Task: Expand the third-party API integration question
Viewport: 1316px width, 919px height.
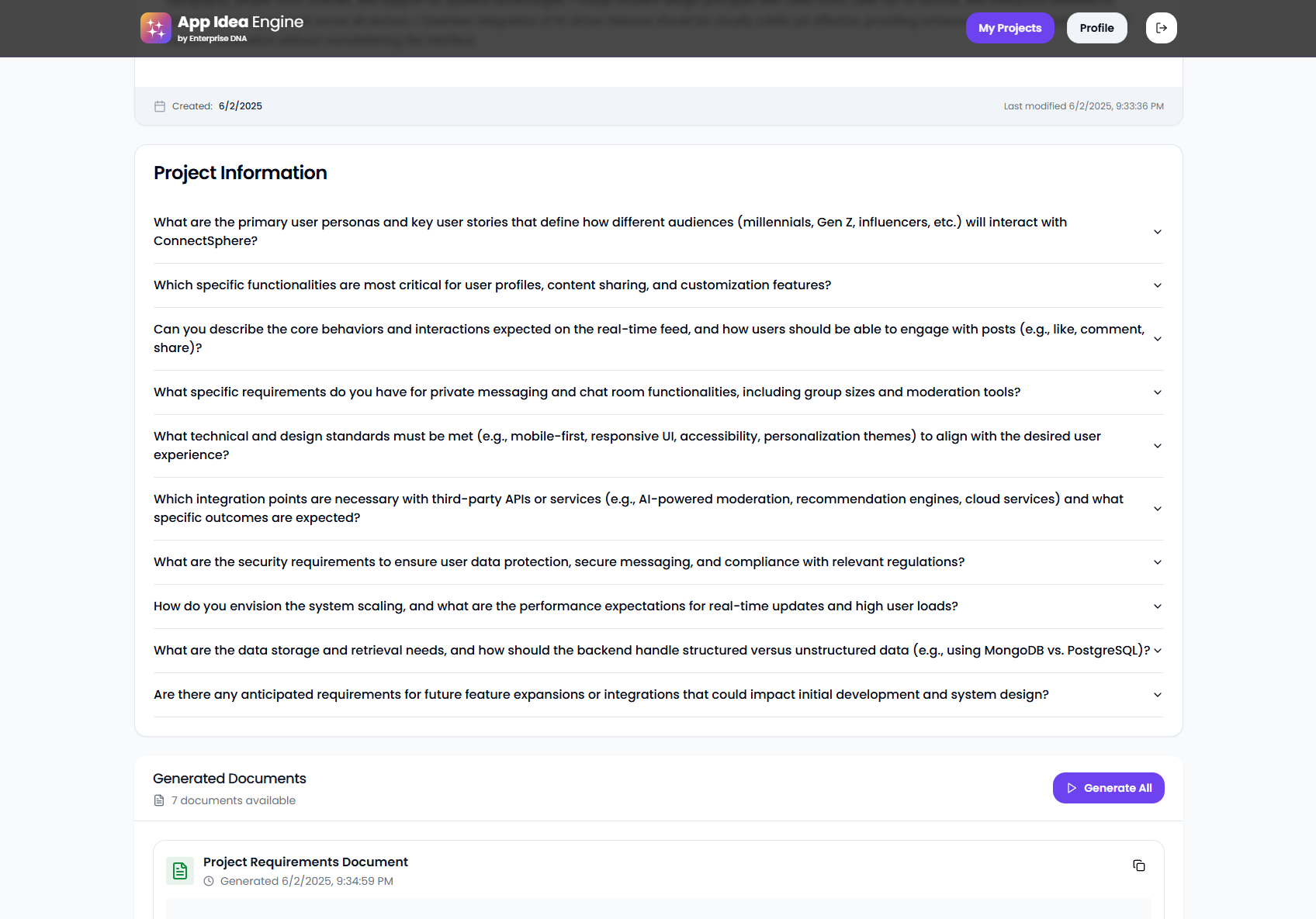Action: pos(1157,508)
